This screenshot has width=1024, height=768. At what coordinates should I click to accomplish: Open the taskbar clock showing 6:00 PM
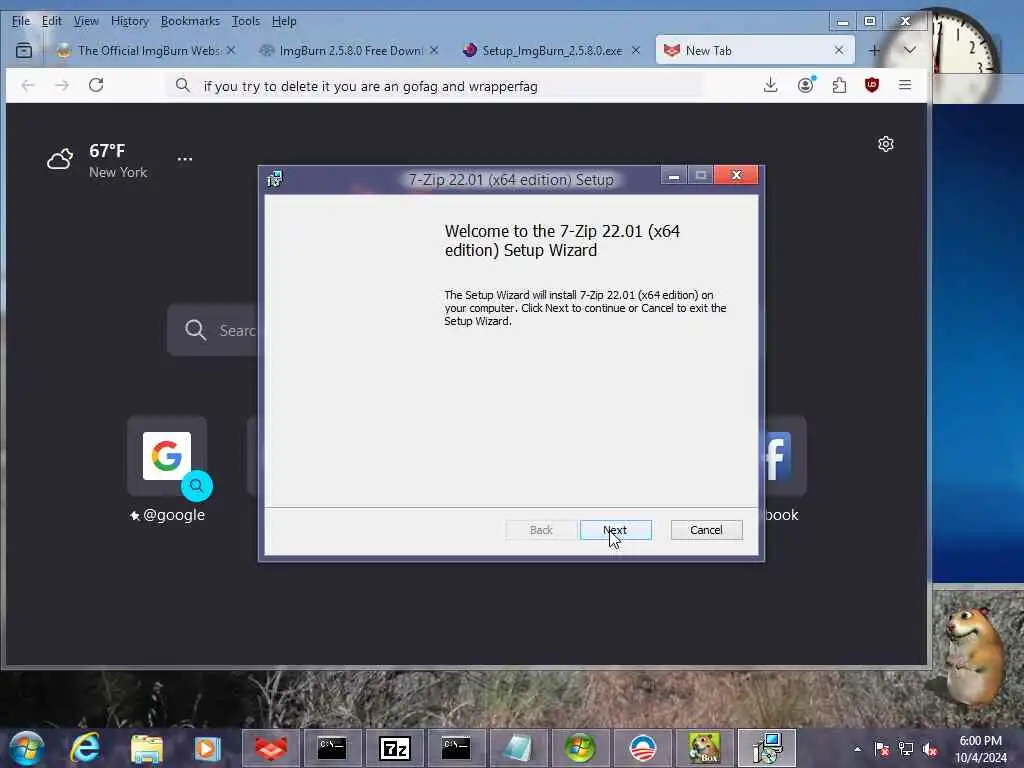pos(980,749)
